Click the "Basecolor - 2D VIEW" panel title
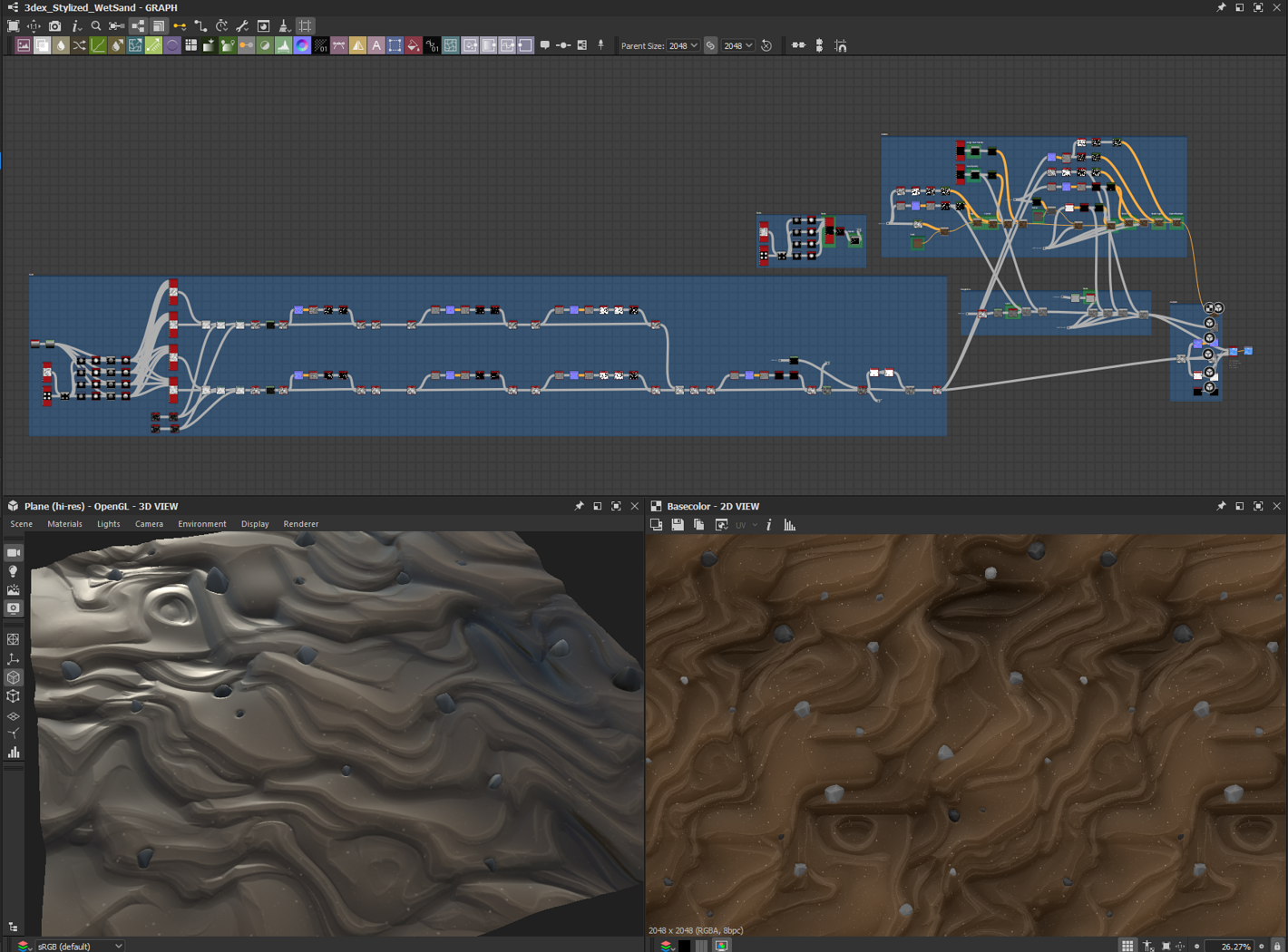 pyautogui.click(x=713, y=506)
